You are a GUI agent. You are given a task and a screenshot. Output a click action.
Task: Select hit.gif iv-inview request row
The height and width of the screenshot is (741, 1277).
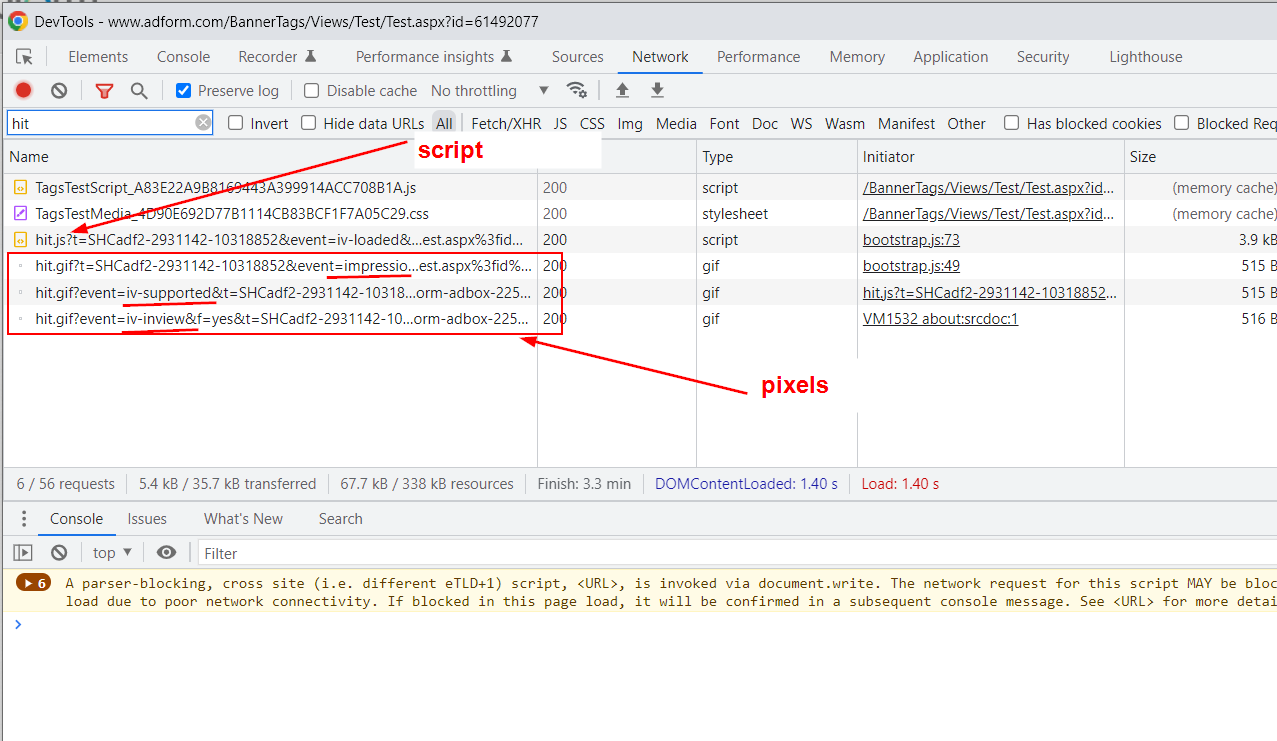(640, 319)
